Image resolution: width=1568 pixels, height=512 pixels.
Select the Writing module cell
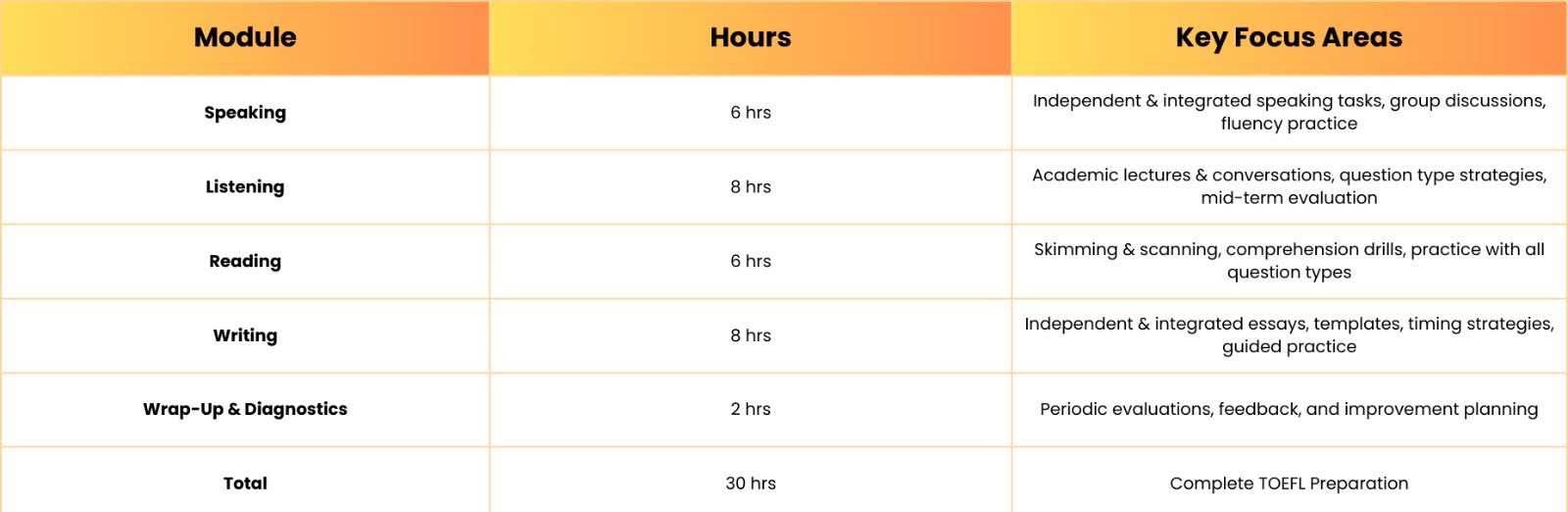pyautogui.click(x=245, y=335)
